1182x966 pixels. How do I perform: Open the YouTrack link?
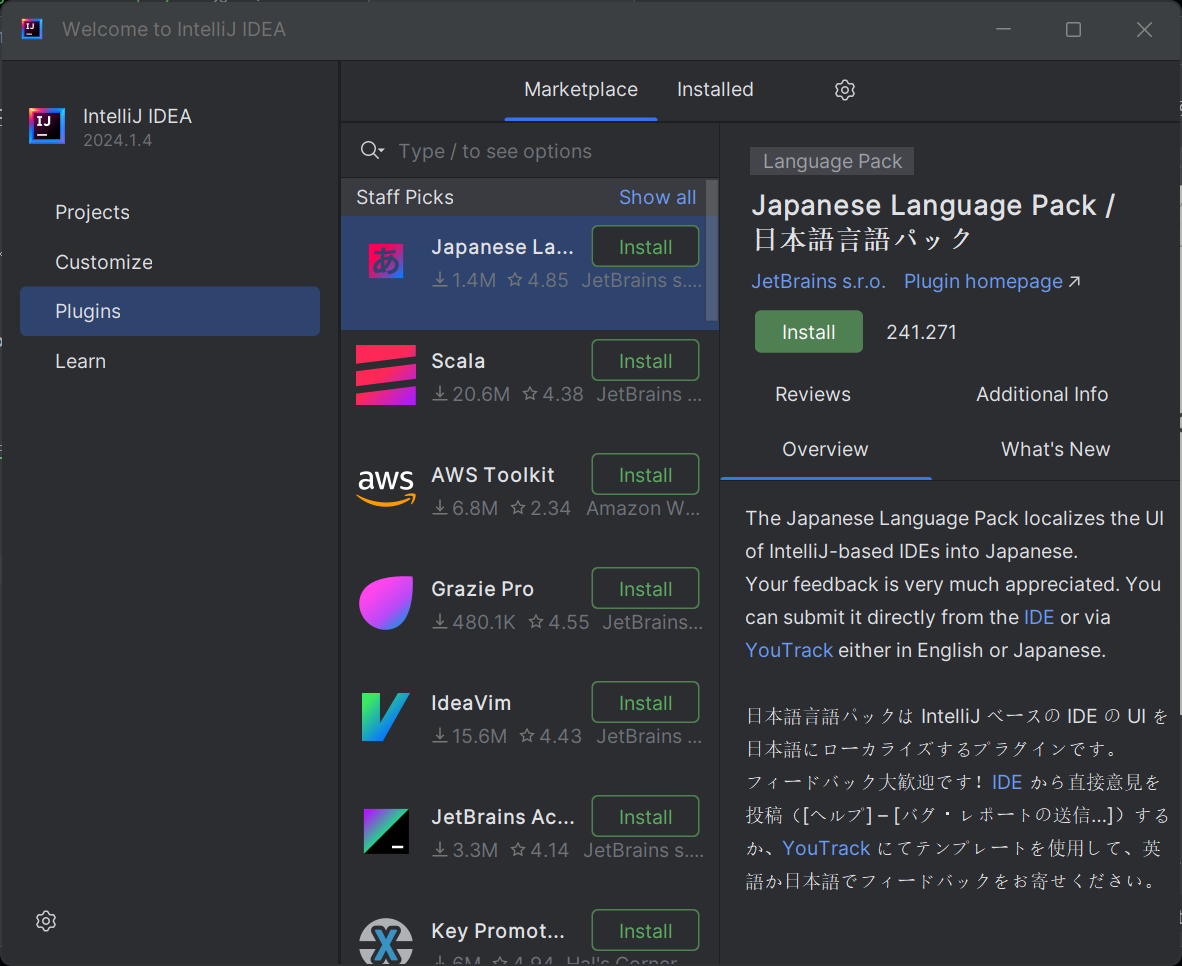point(789,650)
